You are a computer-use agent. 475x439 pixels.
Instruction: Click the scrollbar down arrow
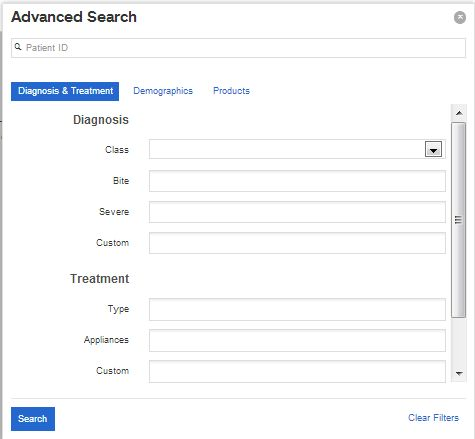tap(459, 373)
